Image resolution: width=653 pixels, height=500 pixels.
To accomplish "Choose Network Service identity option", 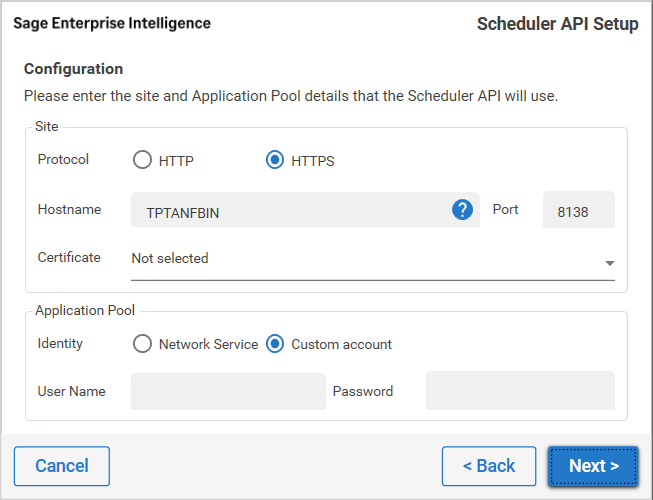I will click(x=143, y=344).
